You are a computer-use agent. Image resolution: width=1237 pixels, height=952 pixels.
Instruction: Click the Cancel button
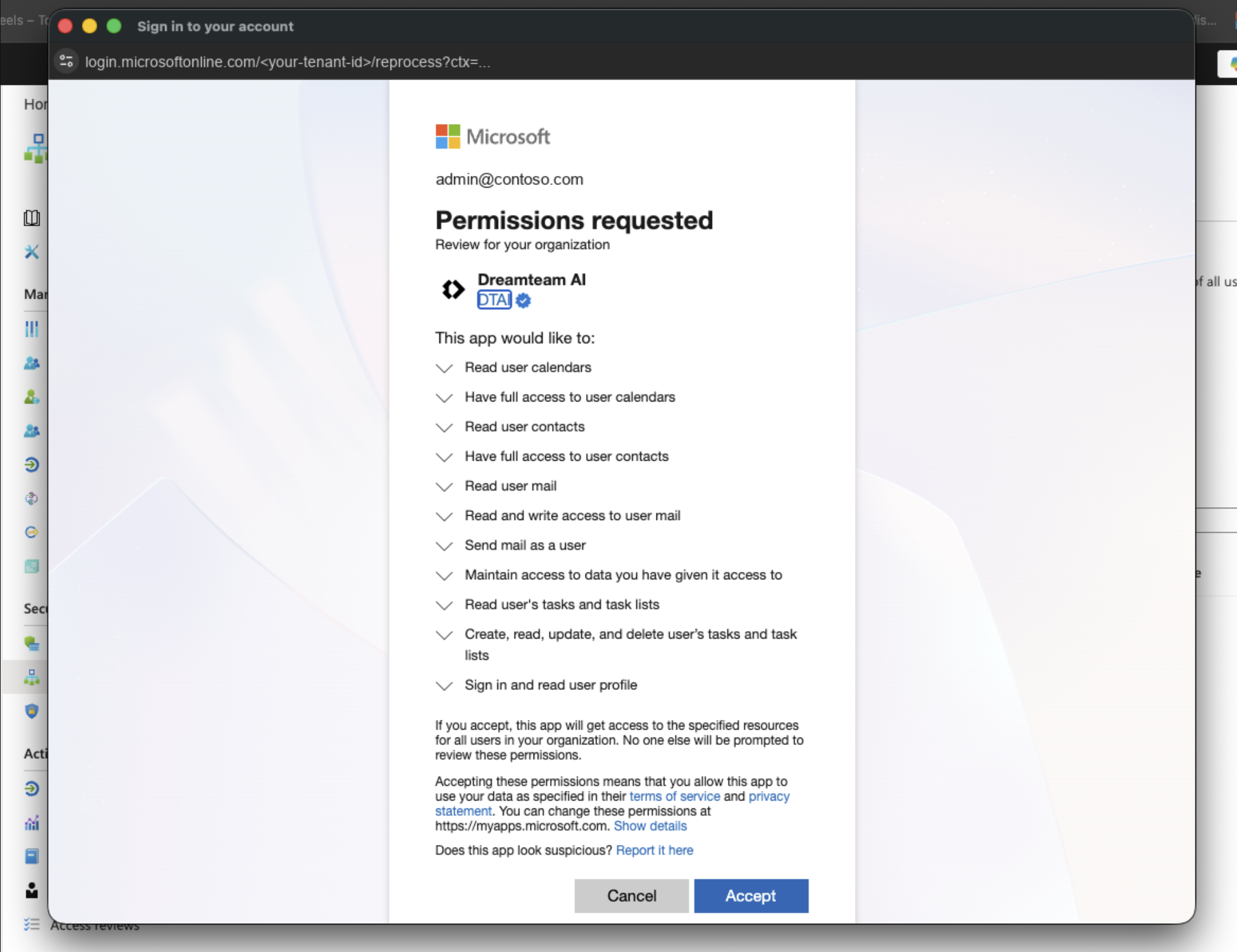(x=631, y=896)
